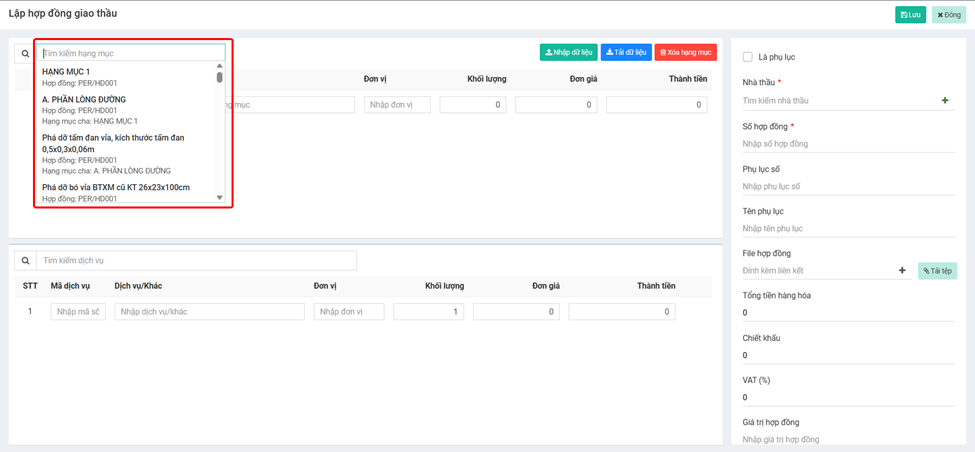Click red 'Xóa hạng mục' delete button
This screenshot has width=975, height=452.
(x=686, y=53)
